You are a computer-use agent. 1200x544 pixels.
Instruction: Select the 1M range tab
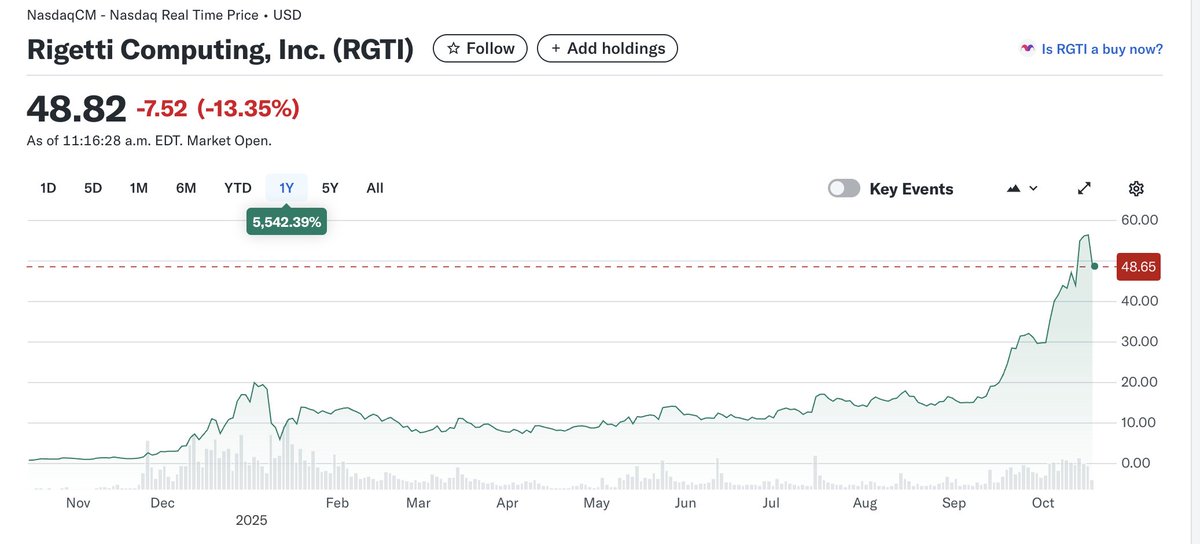pyautogui.click(x=139, y=188)
